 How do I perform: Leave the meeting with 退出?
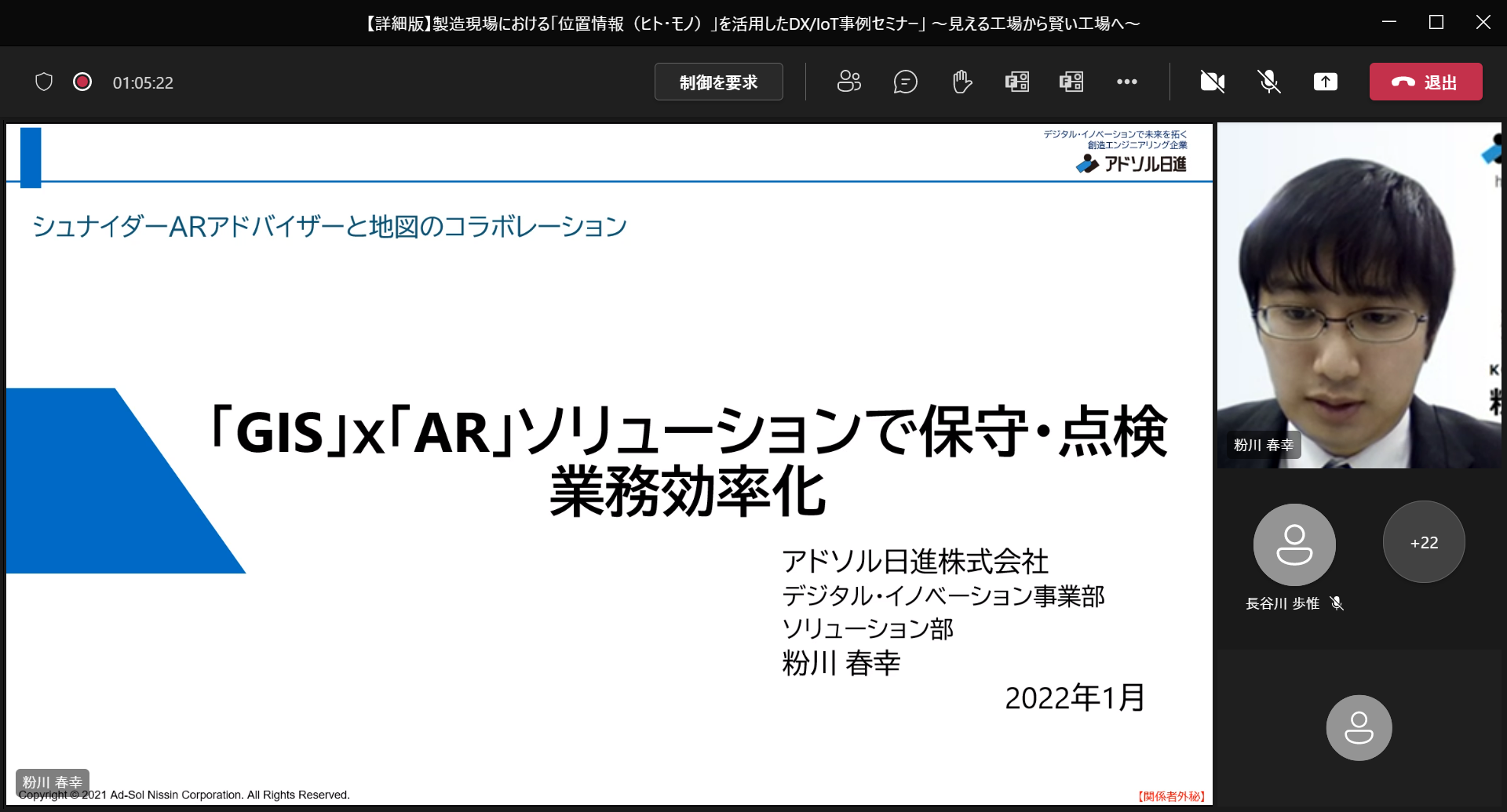1425,82
